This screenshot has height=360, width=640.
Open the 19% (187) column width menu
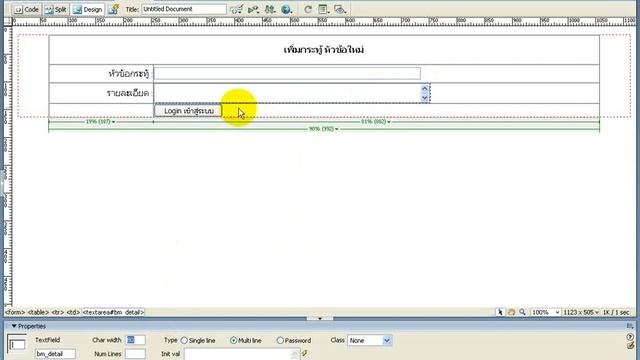[x=100, y=122]
